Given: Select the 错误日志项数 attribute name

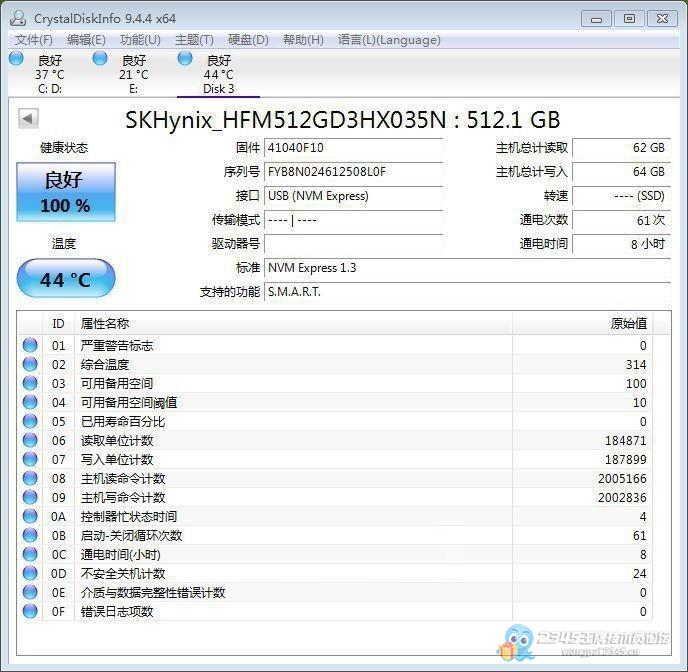Looking at the screenshot, I should pyautogui.click(x=117, y=611).
